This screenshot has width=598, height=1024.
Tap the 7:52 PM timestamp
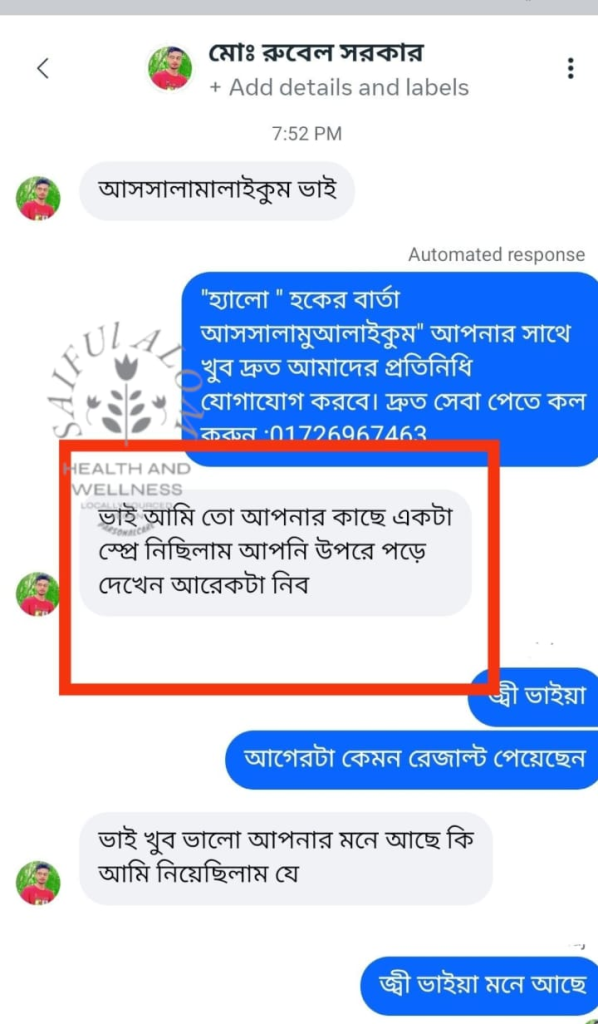(x=307, y=135)
